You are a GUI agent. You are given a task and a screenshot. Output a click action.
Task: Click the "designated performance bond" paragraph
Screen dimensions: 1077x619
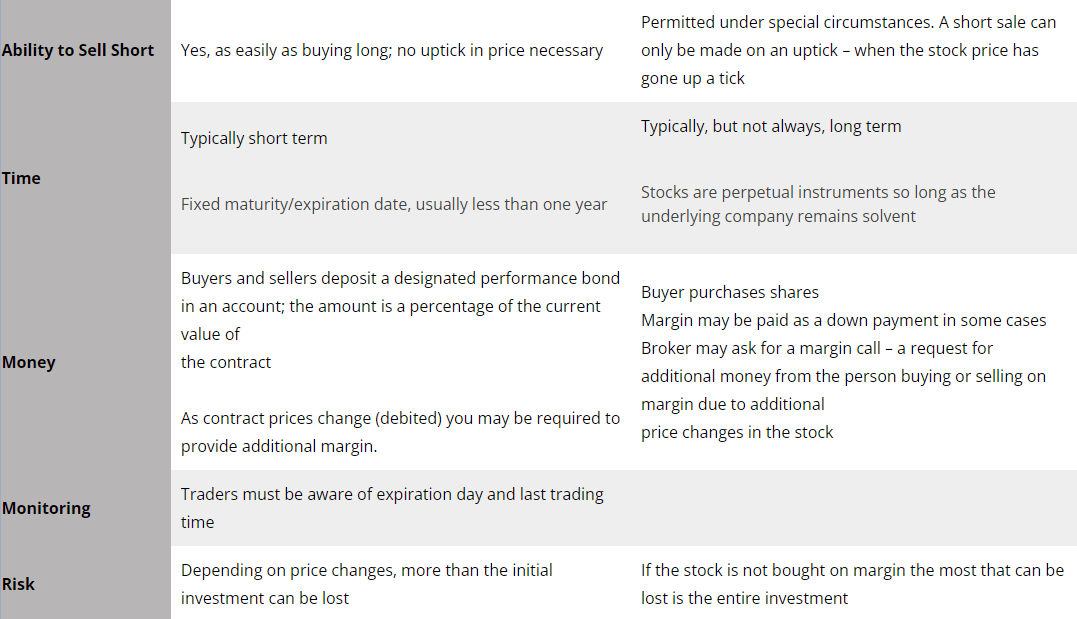(400, 306)
